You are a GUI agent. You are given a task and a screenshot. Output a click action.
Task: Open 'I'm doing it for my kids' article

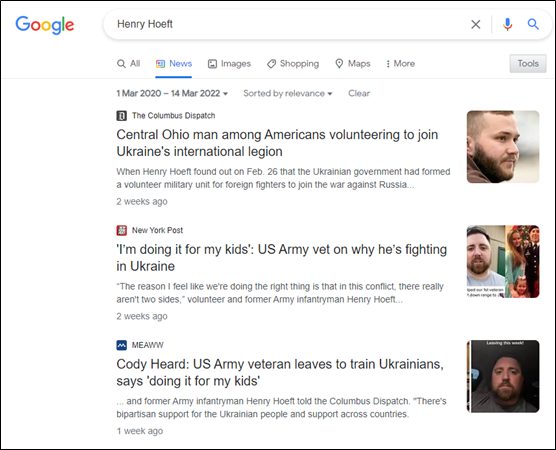282,258
